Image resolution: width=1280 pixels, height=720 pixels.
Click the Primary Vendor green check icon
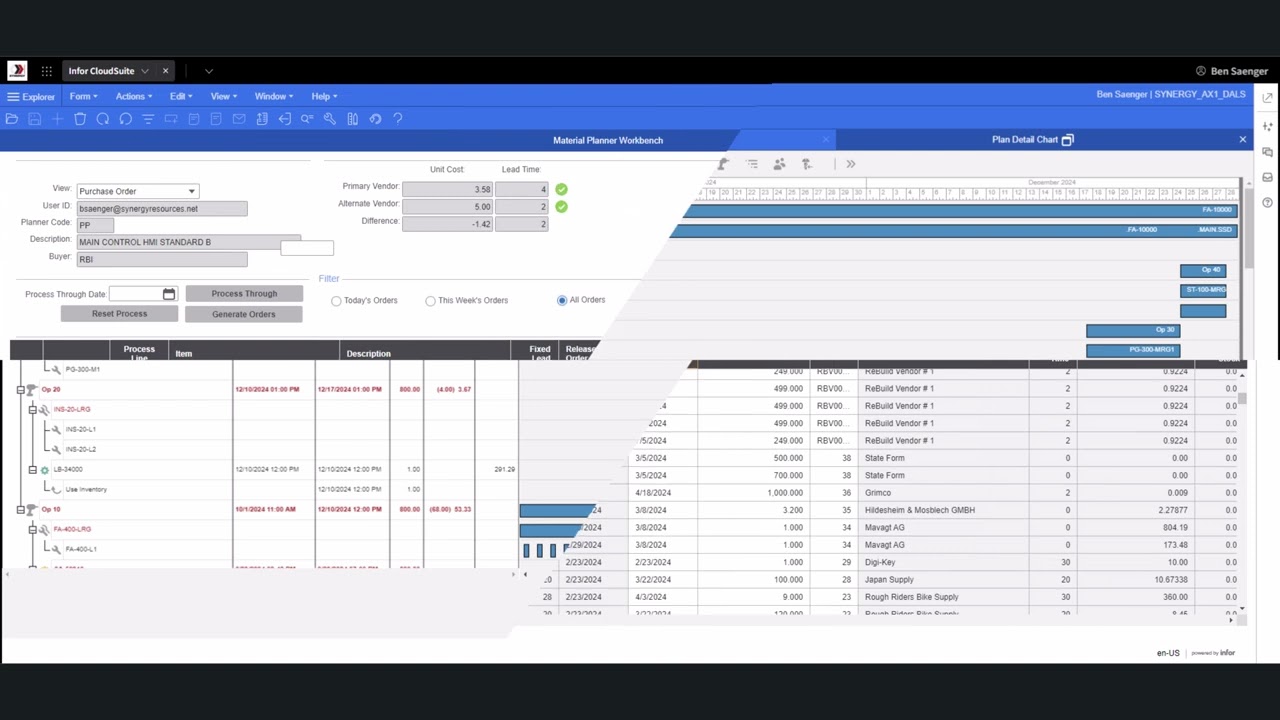point(561,189)
